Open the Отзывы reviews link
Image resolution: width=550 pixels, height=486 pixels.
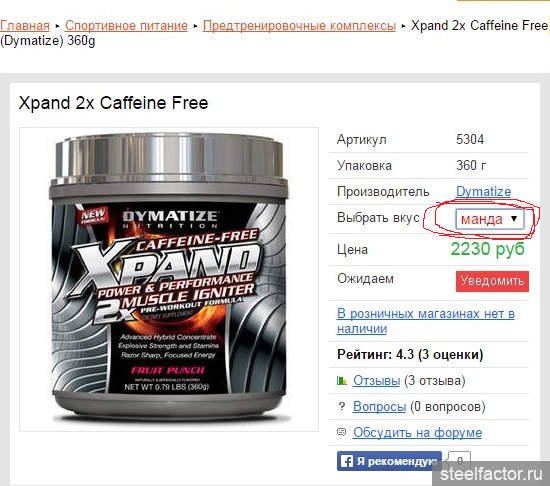[376, 380]
